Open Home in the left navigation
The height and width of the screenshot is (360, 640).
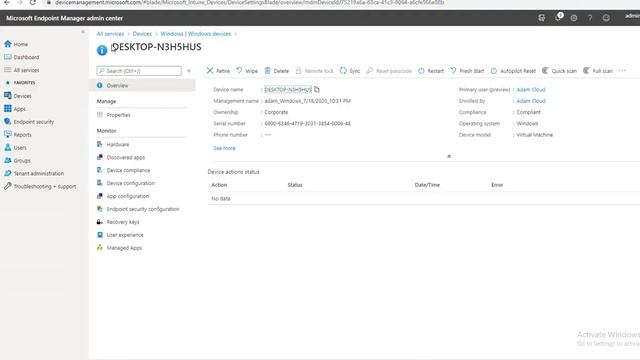click(x=16, y=44)
